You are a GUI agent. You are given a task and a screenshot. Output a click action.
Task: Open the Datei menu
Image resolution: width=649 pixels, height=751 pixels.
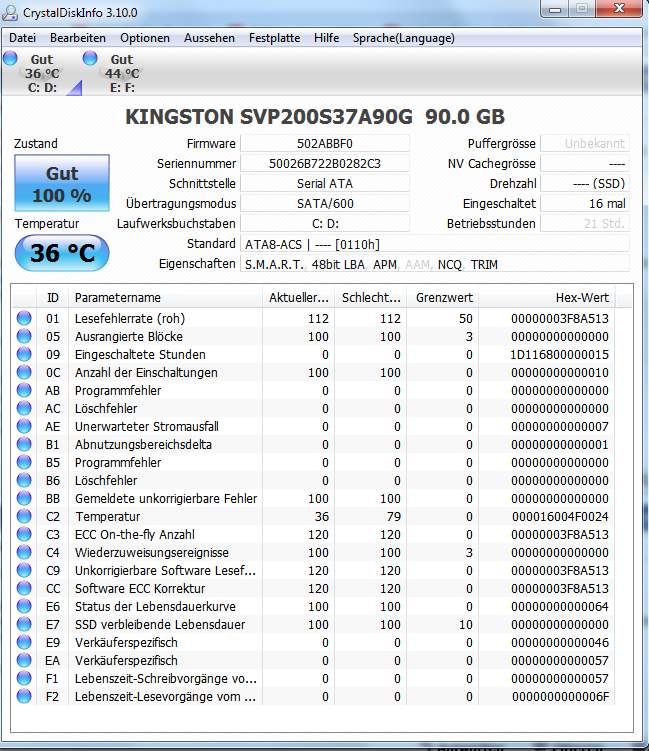[23, 38]
